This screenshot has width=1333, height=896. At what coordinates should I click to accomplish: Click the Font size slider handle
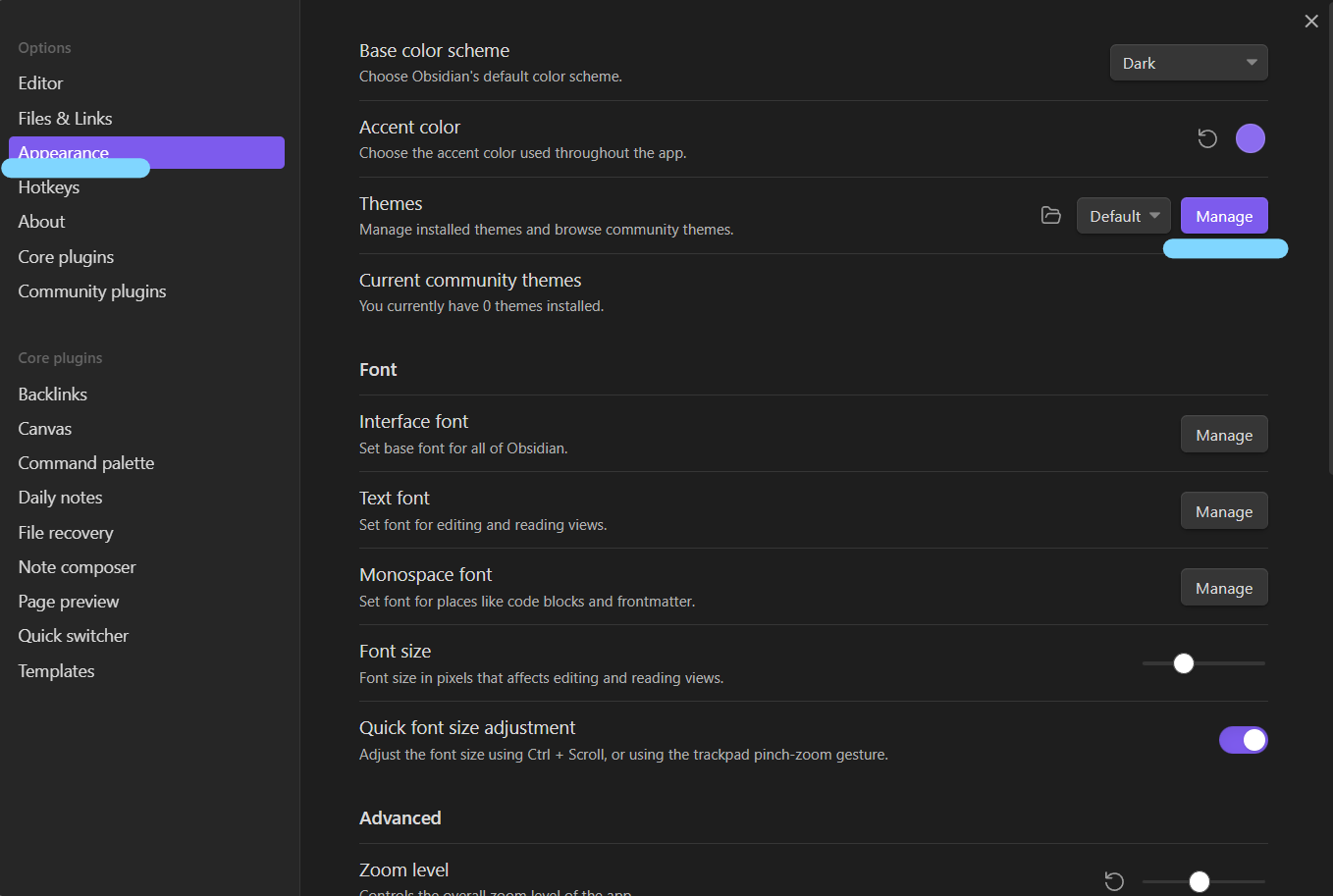(x=1184, y=663)
